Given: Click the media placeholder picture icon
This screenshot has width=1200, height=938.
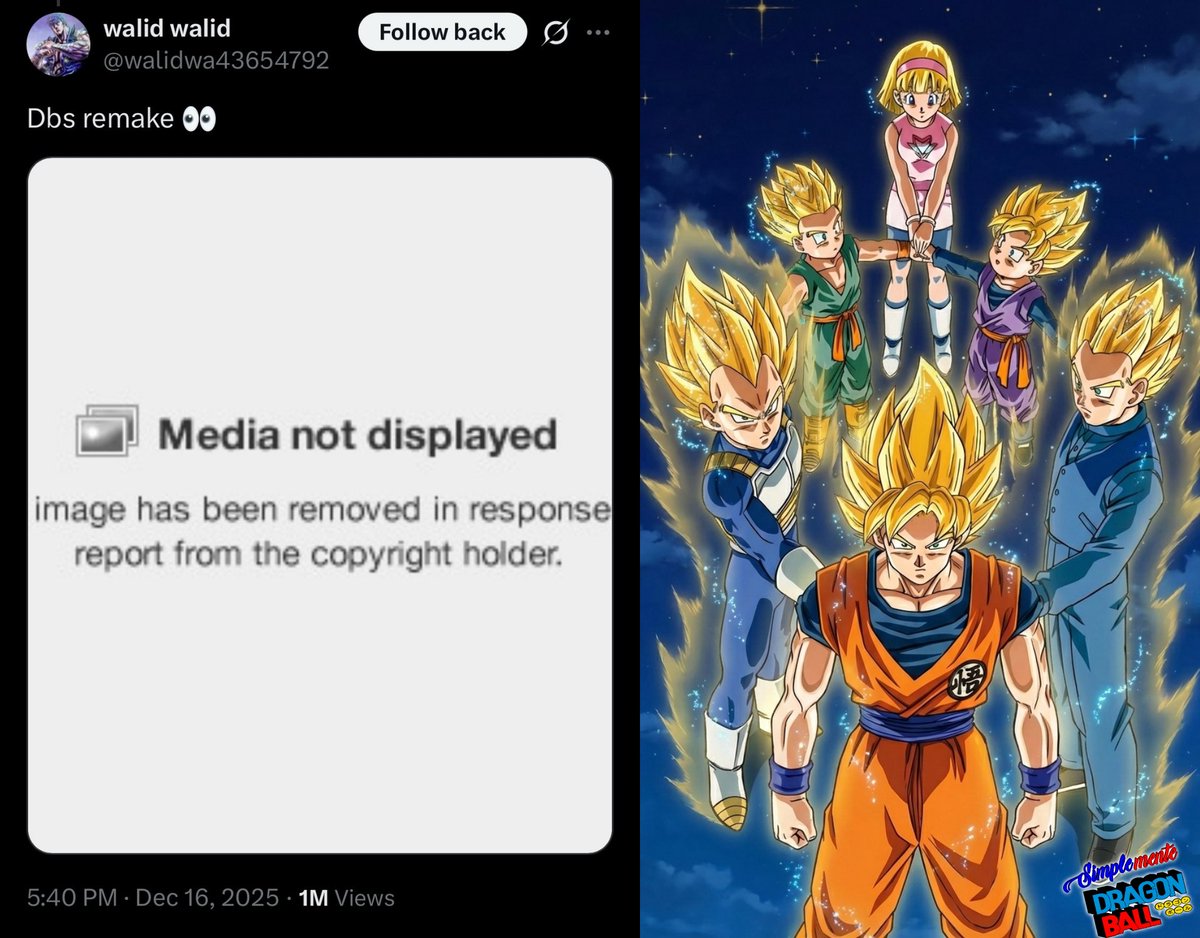Looking at the screenshot, I should tap(107, 431).
